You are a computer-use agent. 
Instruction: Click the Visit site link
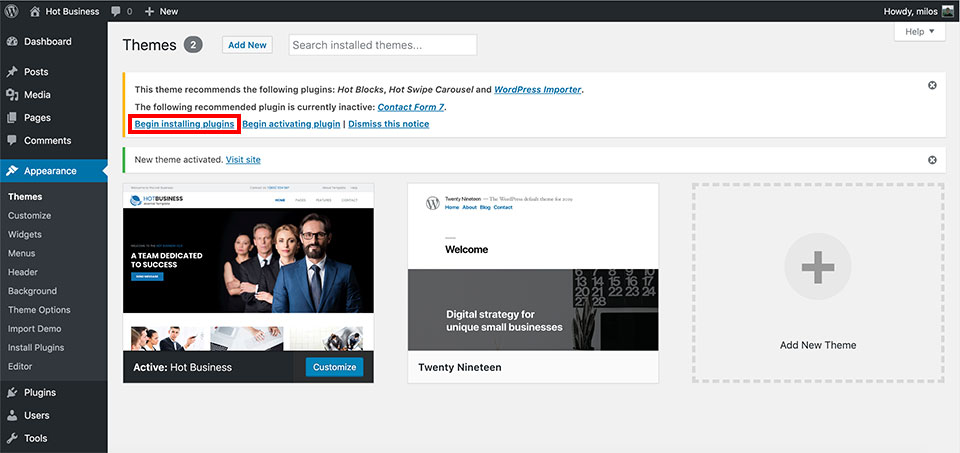click(x=243, y=160)
